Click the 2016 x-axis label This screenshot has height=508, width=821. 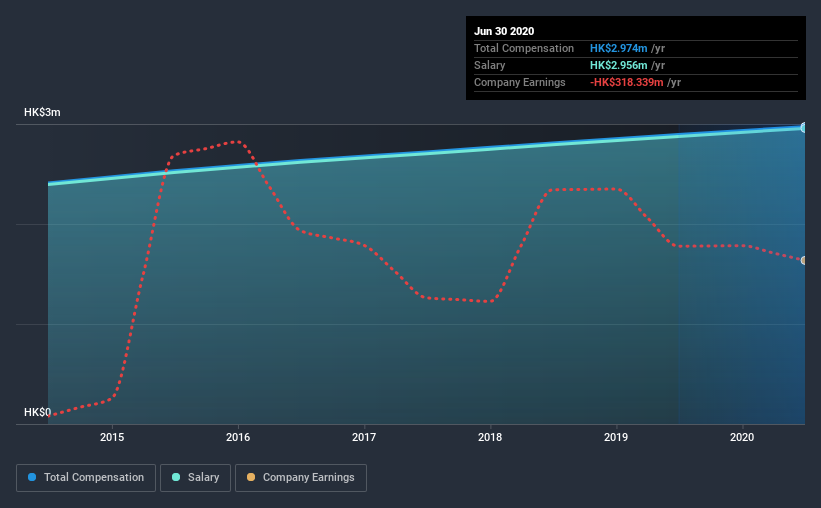click(x=238, y=437)
